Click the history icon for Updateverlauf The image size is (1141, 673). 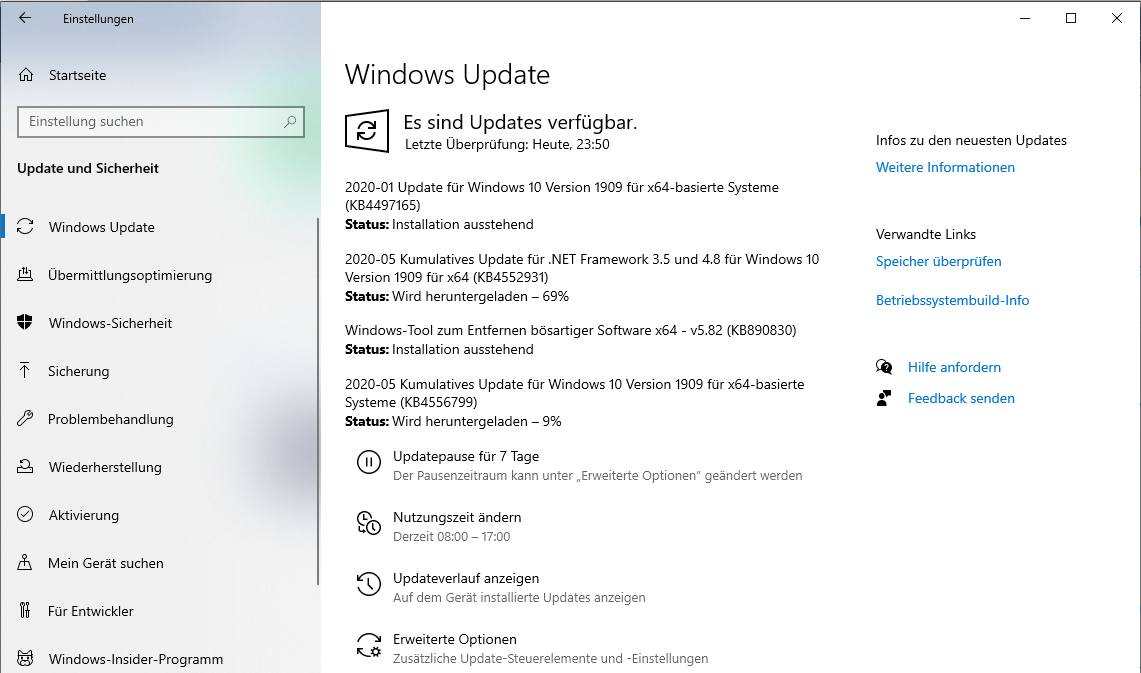point(369,584)
